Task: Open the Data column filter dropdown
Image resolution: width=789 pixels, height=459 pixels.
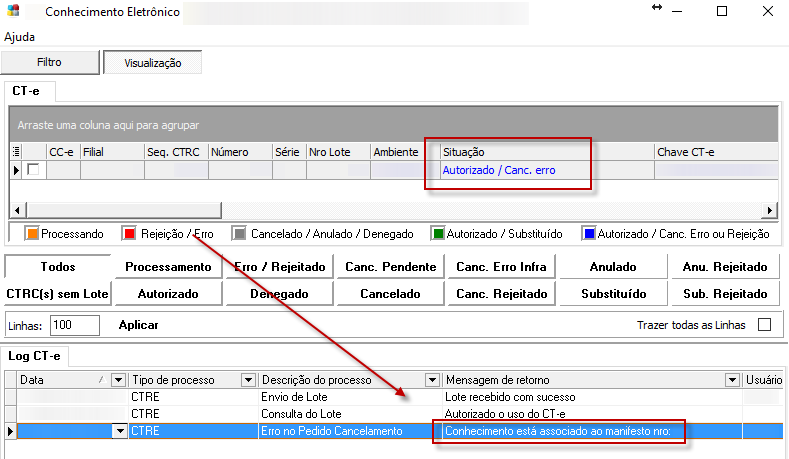Action: pos(119,380)
